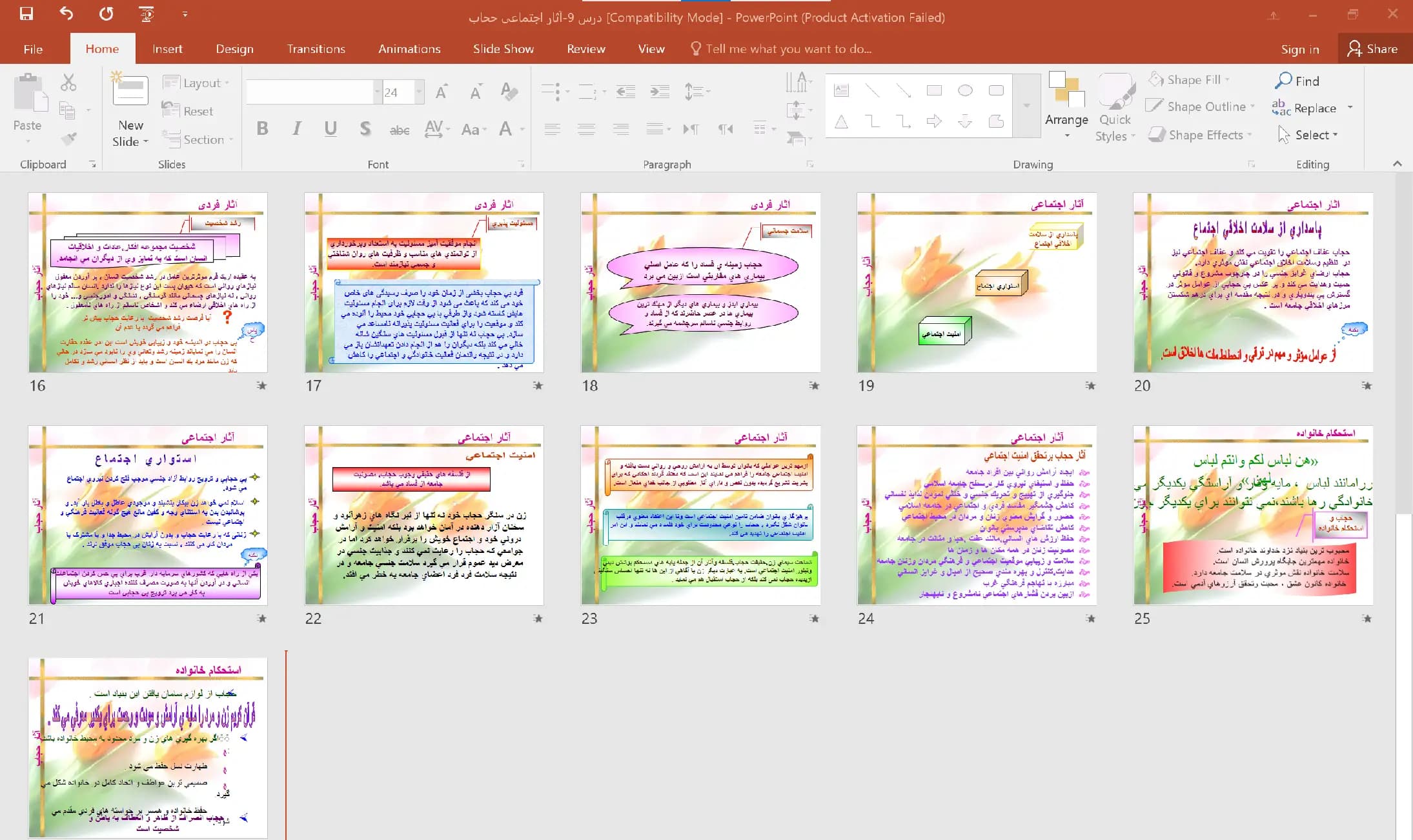This screenshot has width=1413, height=840.
Task: Toggle Italic formatting
Action: point(296,128)
